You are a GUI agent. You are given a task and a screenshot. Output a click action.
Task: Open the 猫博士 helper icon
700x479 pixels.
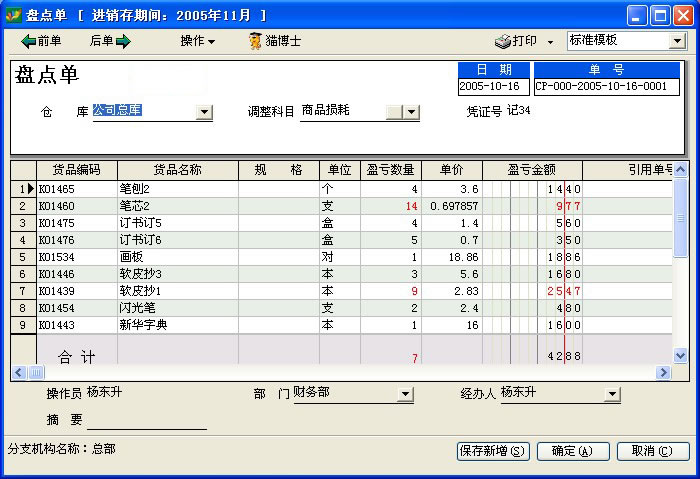click(257, 41)
